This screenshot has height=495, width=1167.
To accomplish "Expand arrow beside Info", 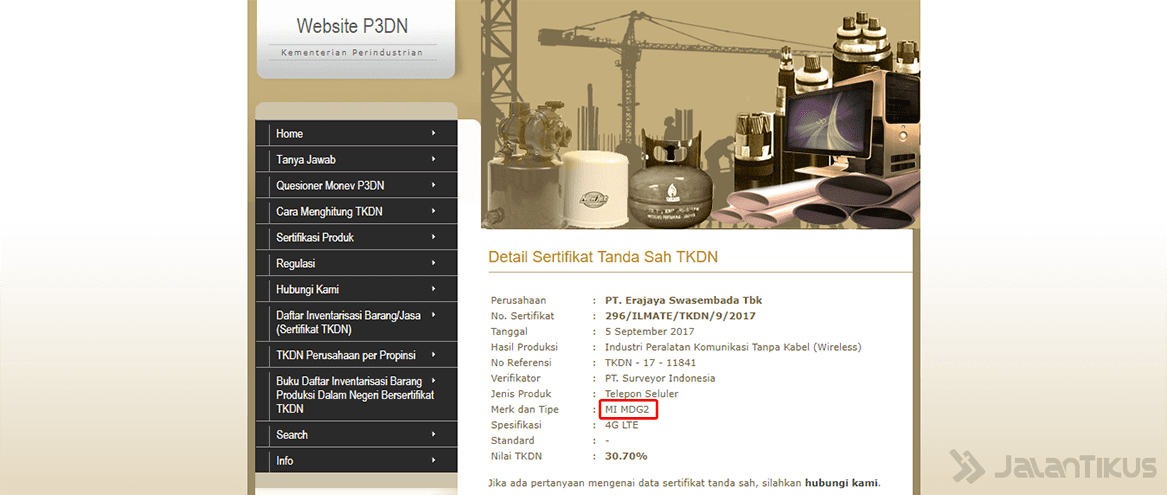I will tap(433, 460).
